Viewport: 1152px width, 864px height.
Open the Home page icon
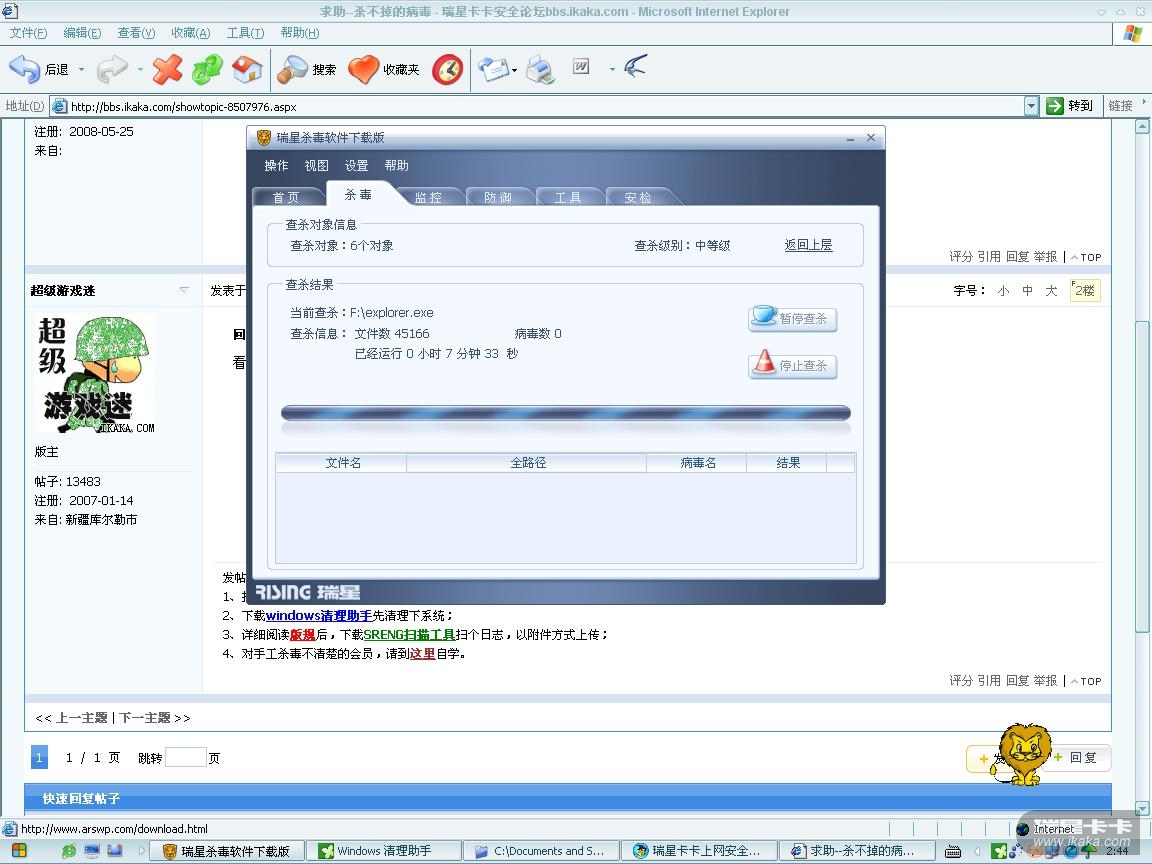click(x=247, y=69)
